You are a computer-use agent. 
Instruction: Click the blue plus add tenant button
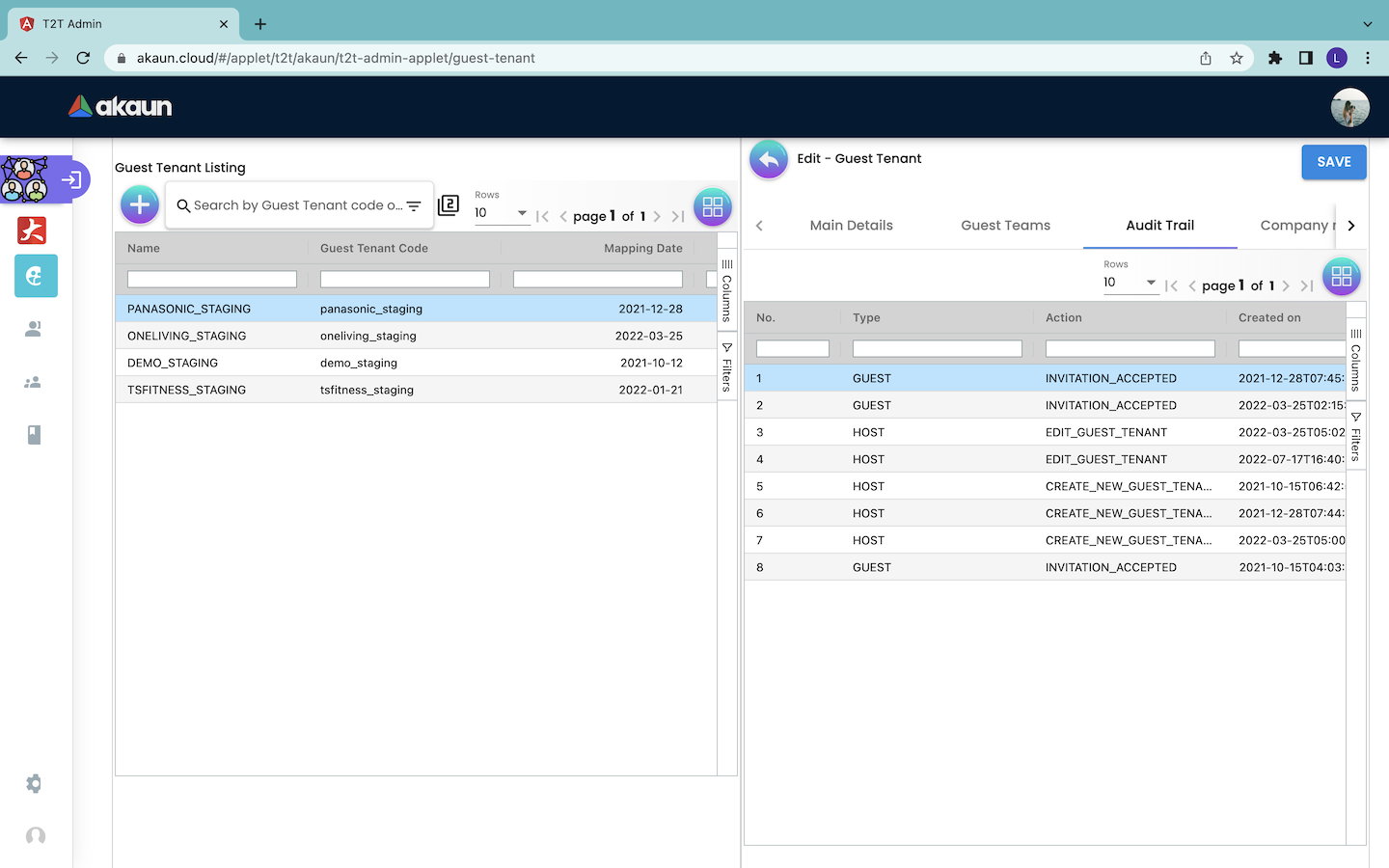coord(140,204)
